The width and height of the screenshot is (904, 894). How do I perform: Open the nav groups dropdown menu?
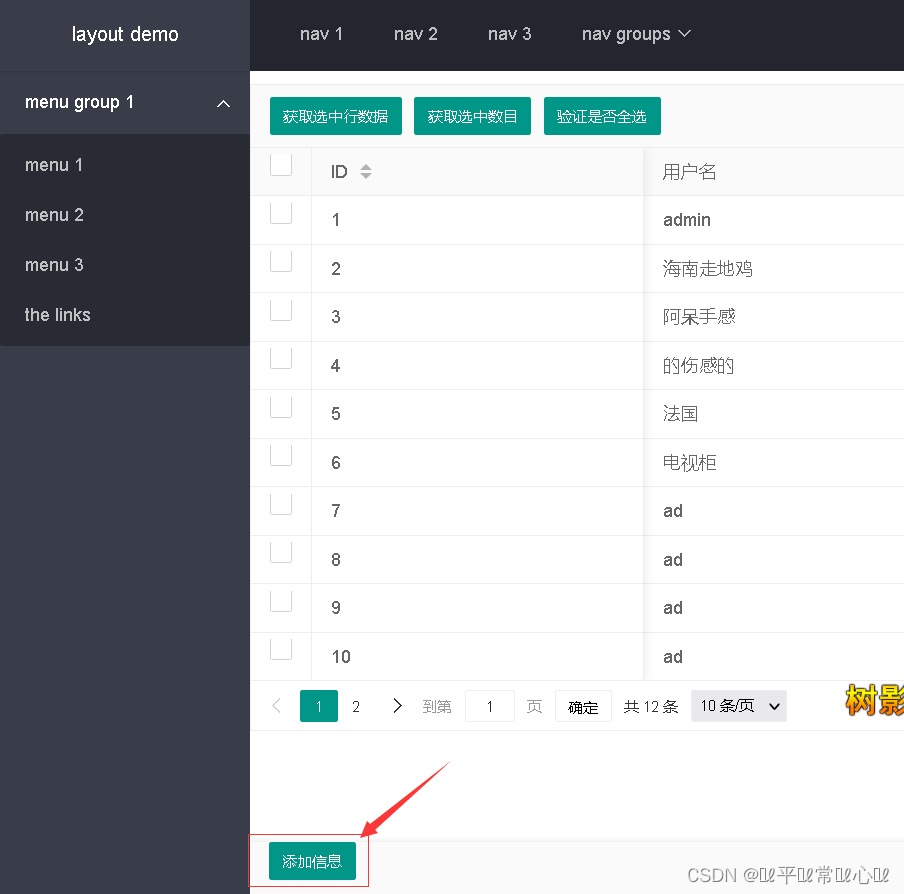pos(637,33)
